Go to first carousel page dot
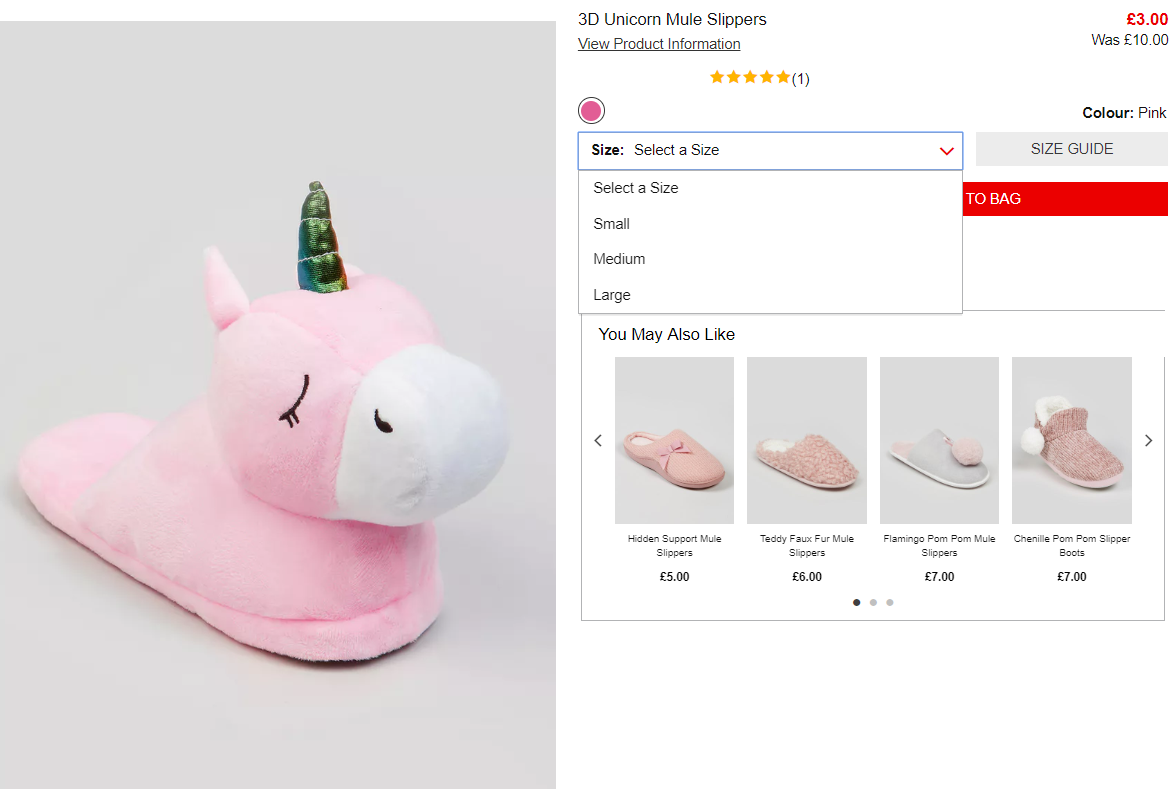This screenshot has height=789, width=1173. (x=857, y=602)
